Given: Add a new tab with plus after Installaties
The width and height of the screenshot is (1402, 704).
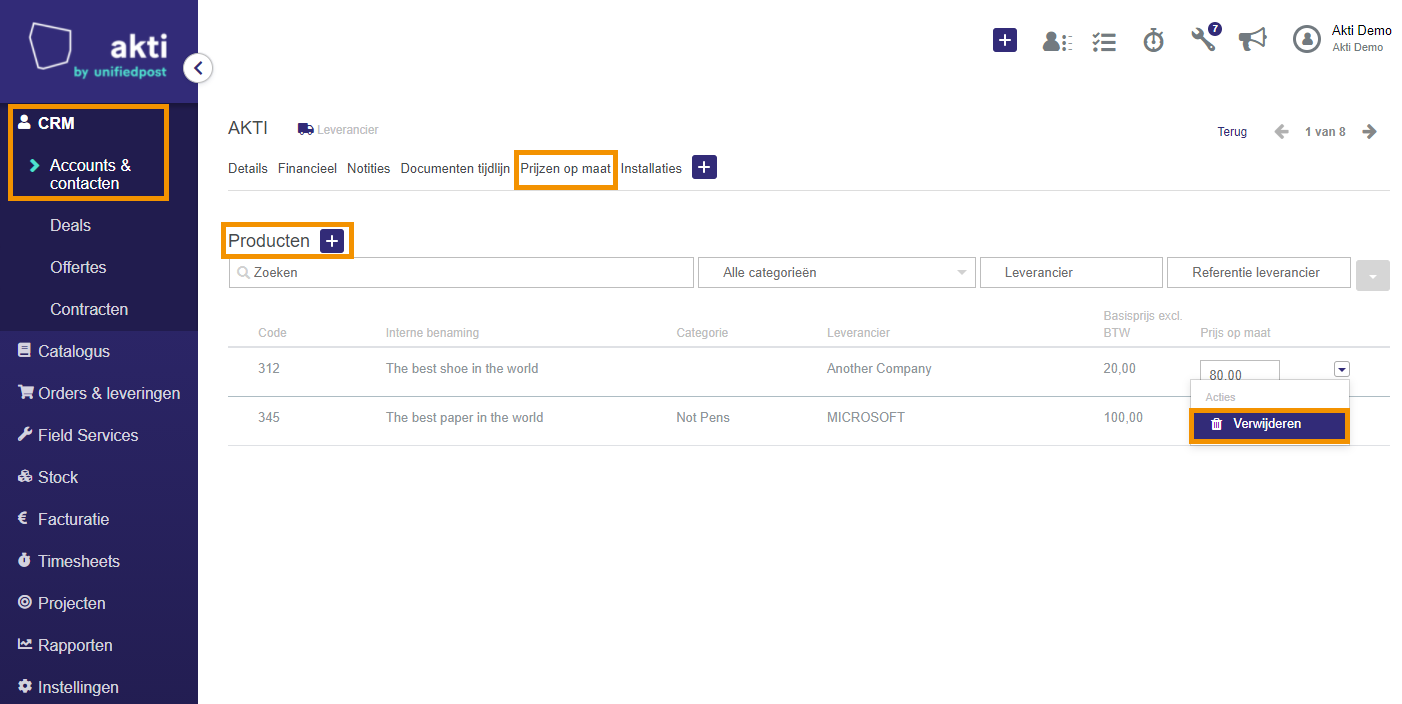Looking at the screenshot, I should pos(704,167).
